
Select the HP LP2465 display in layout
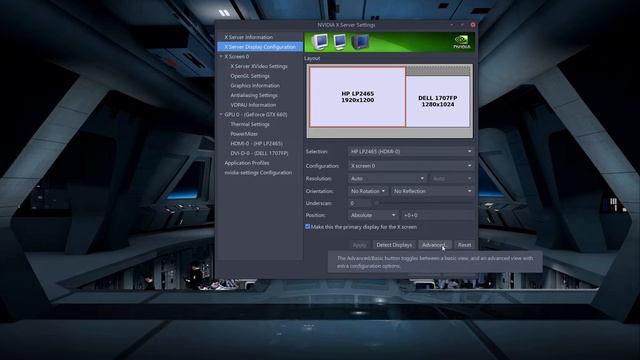(x=358, y=97)
